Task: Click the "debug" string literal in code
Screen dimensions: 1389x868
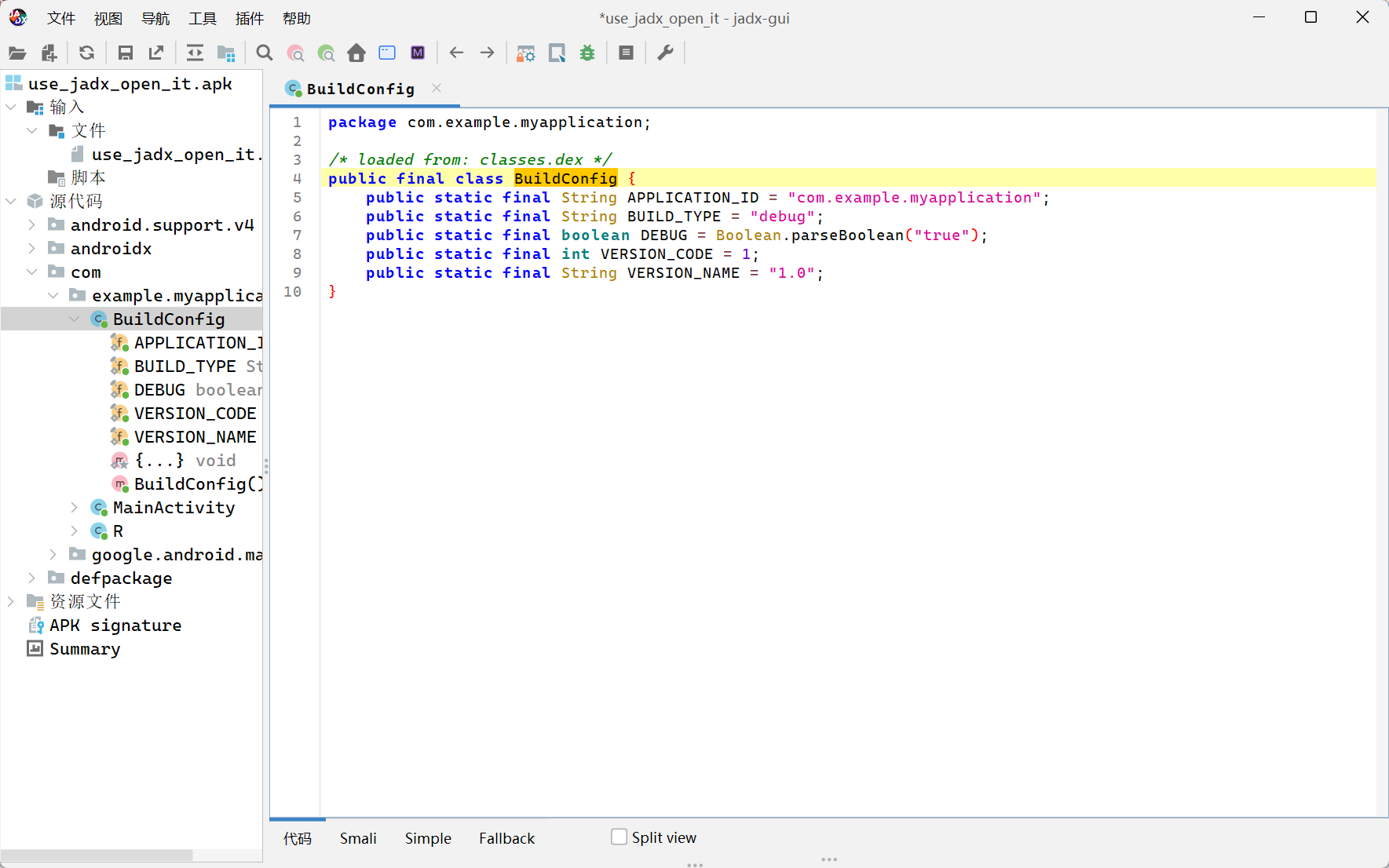Action: click(782, 216)
